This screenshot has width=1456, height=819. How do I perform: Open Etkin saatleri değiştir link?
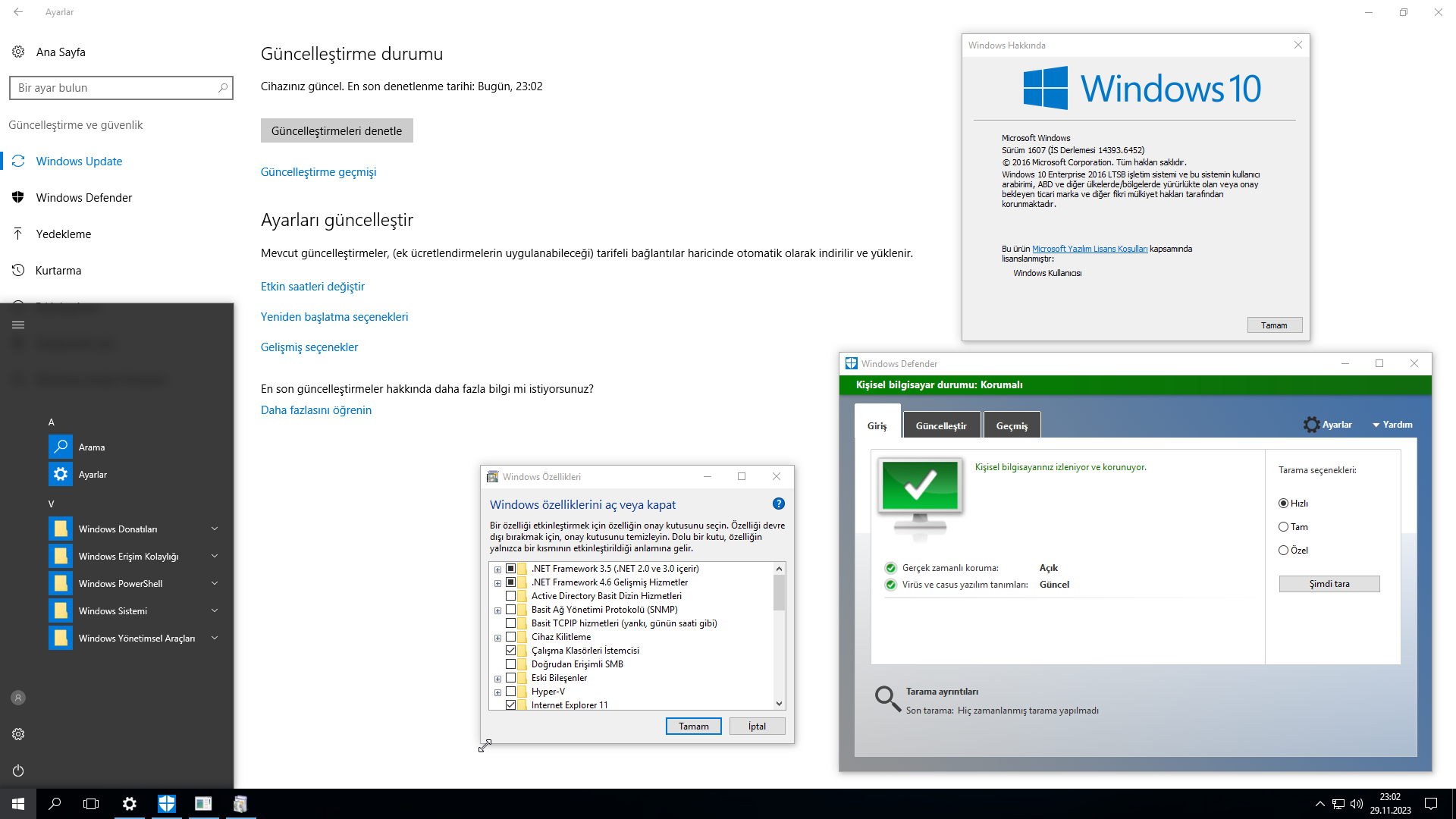pos(312,287)
